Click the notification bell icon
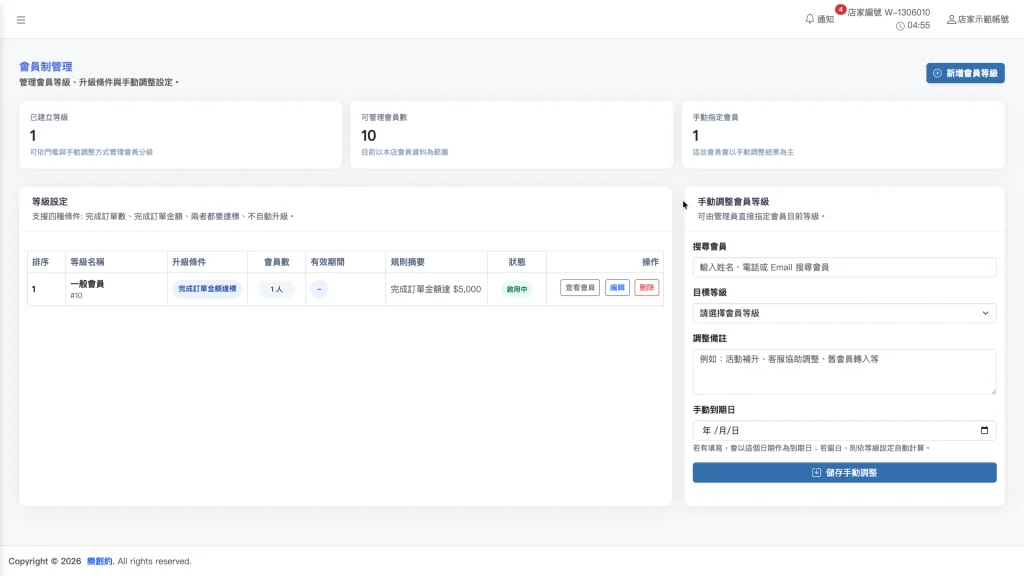 [810, 18]
